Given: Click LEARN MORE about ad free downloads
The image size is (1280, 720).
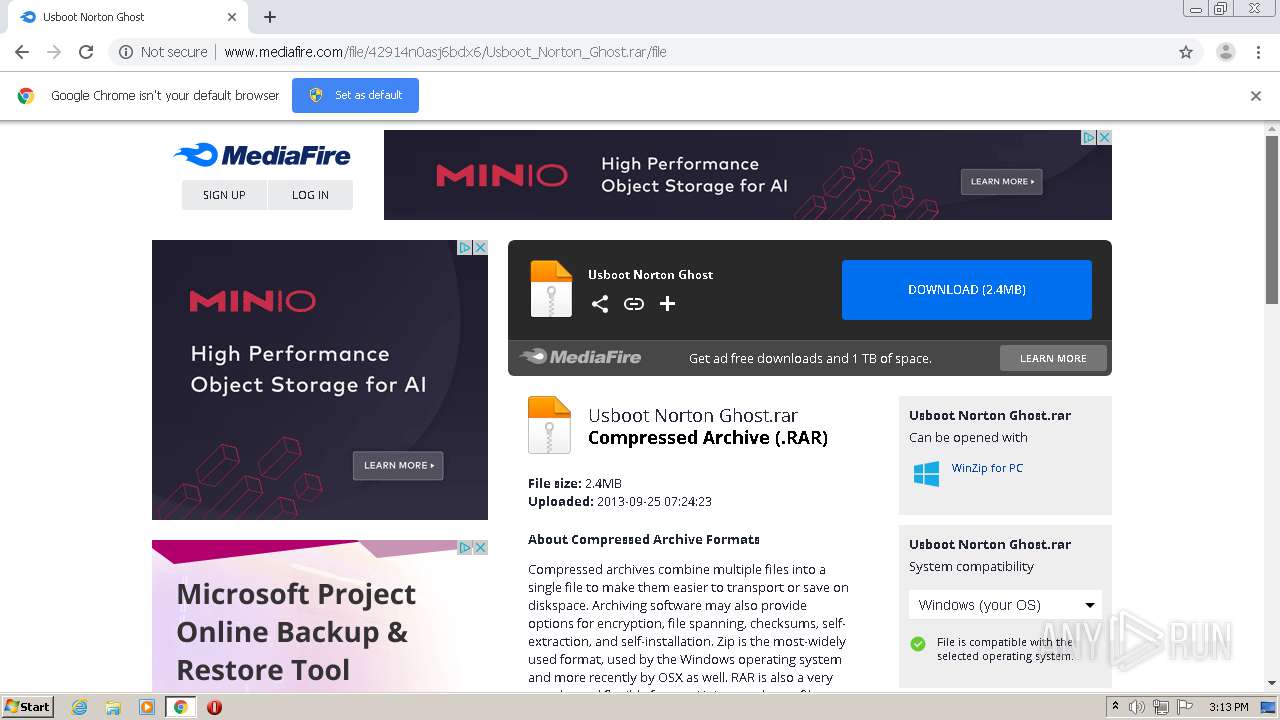Looking at the screenshot, I should coord(1053,358).
